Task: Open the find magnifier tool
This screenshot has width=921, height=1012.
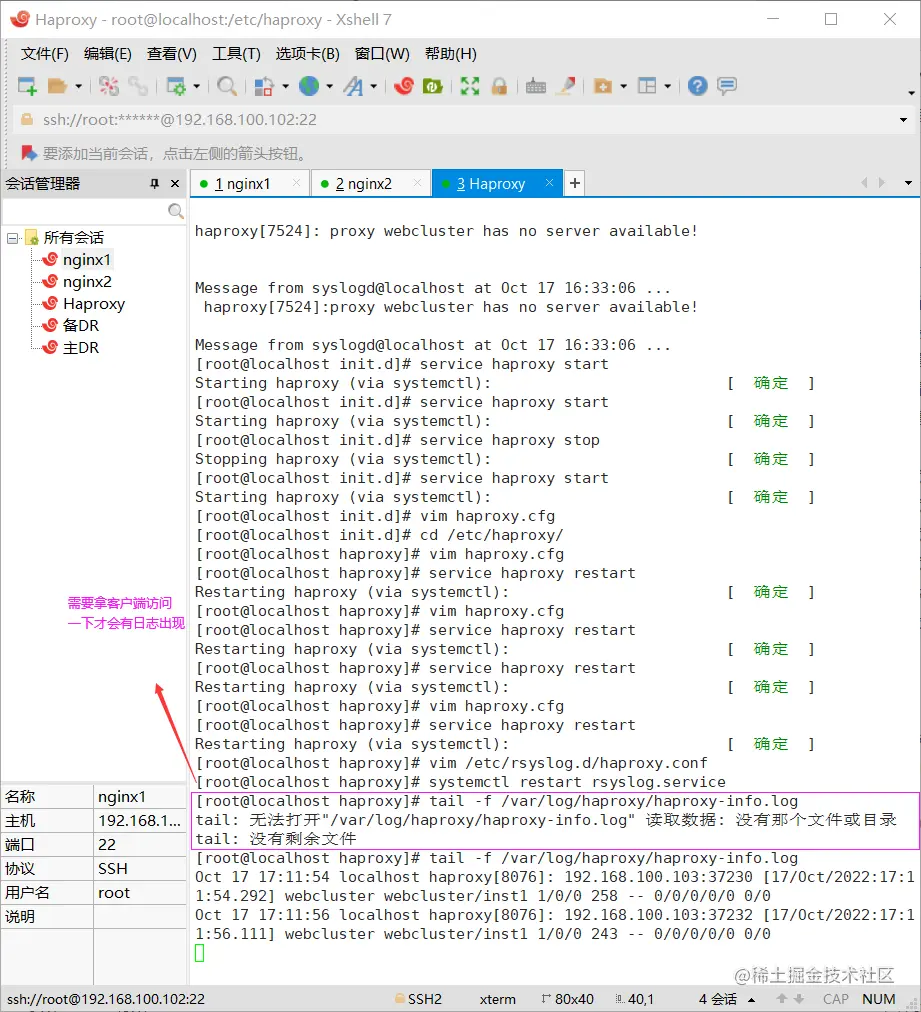Action: pyautogui.click(x=227, y=86)
